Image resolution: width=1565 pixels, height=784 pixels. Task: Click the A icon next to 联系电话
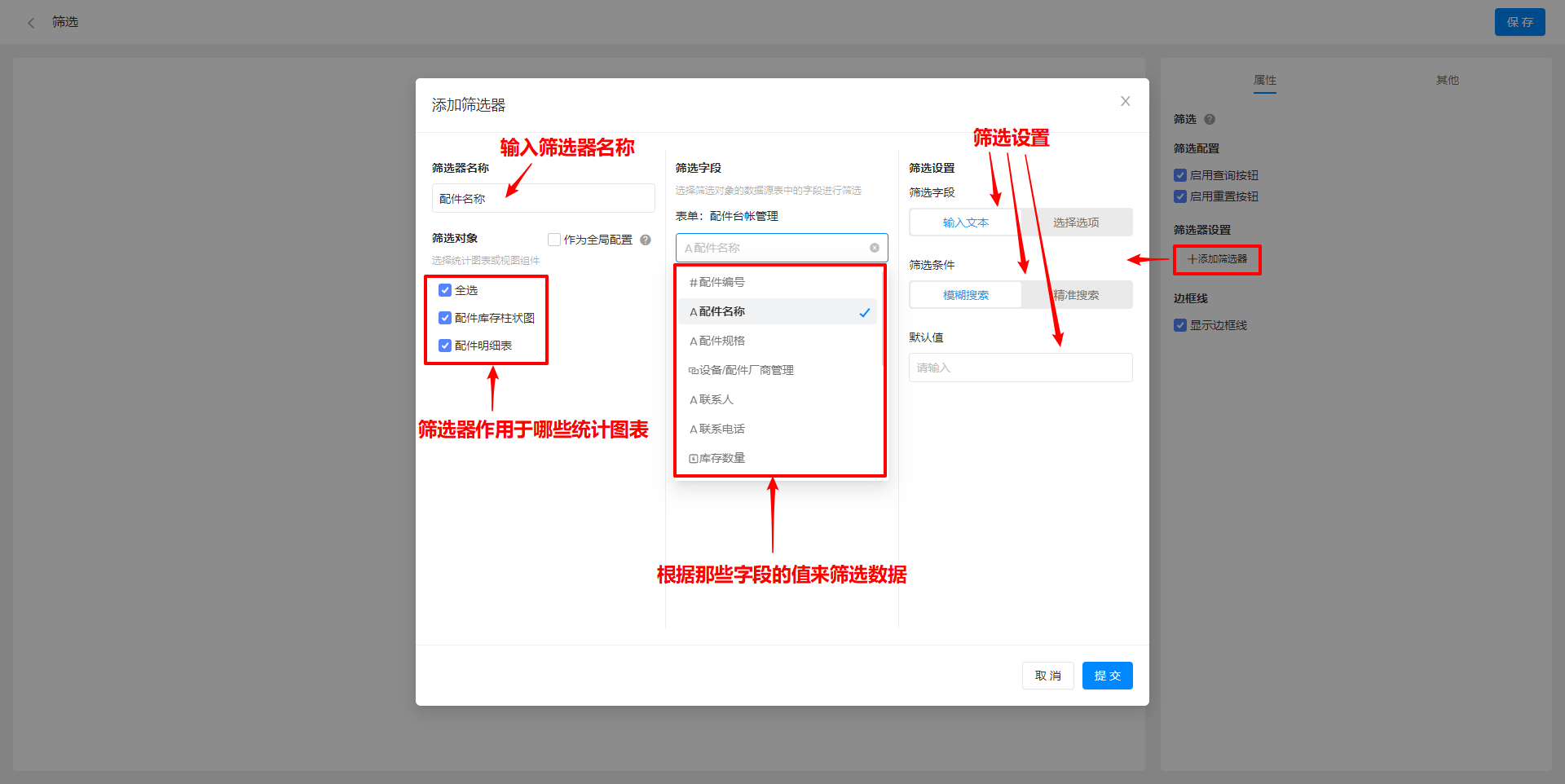[691, 428]
